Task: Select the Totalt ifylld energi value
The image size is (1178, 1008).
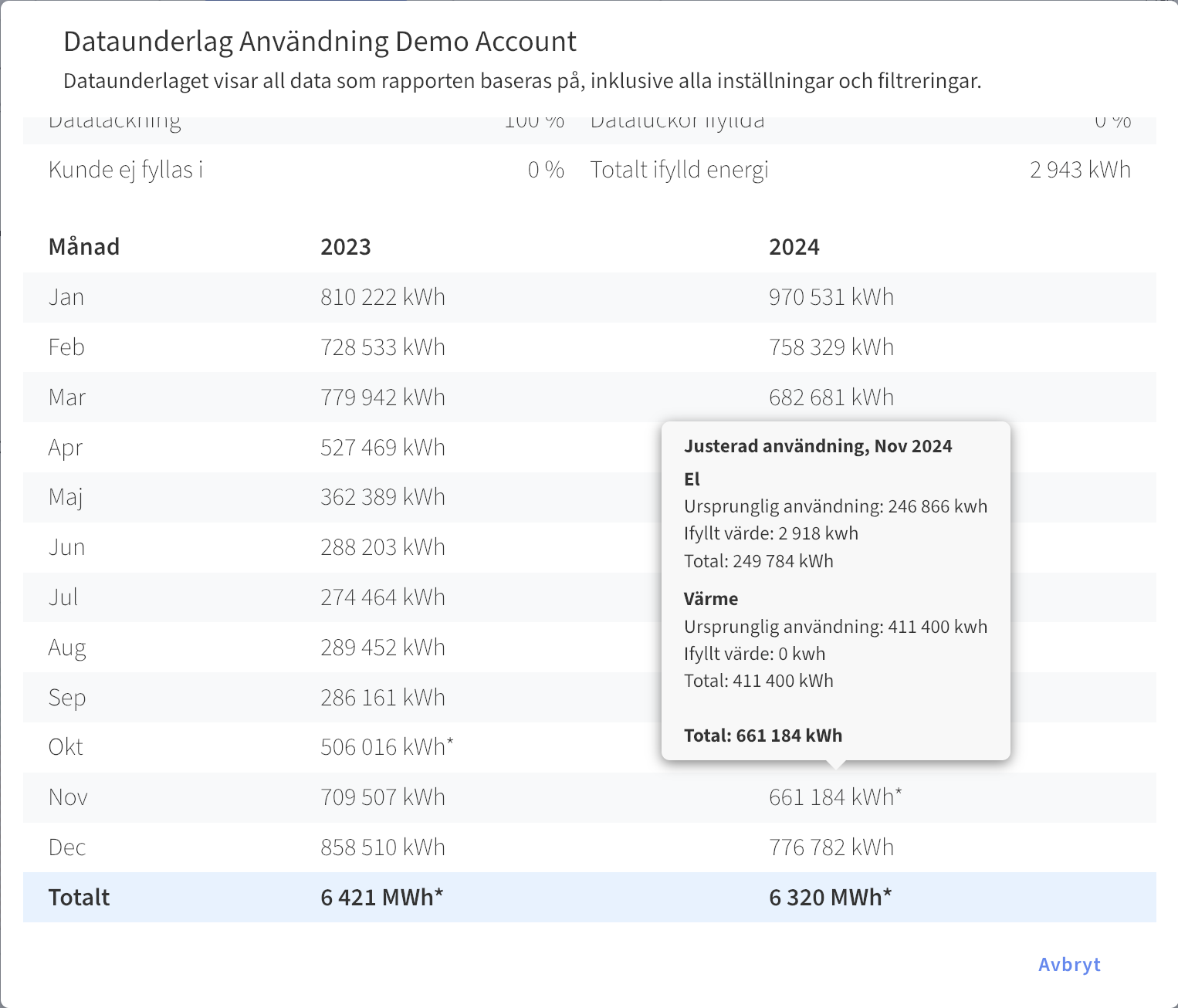Action: click(1080, 170)
